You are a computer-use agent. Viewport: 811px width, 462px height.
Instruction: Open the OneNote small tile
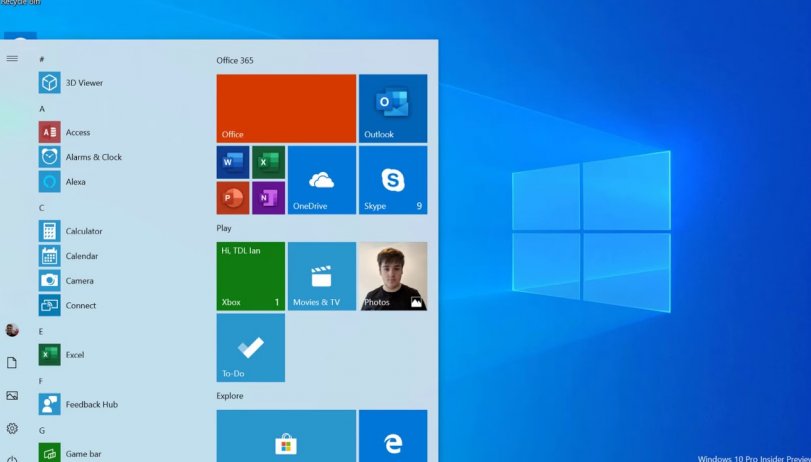pyautogui.click(x=268, y=198)
